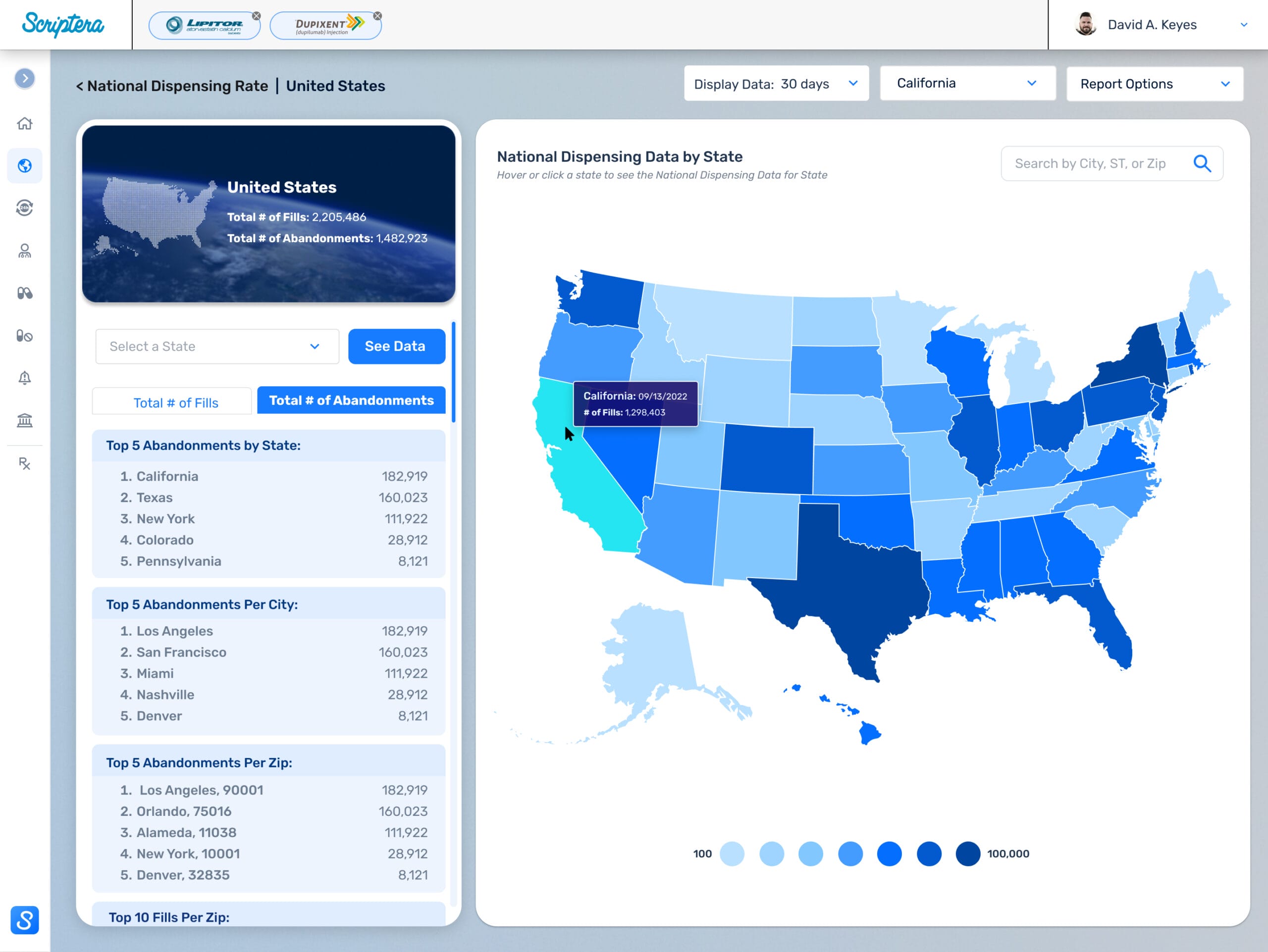This screenshot has width=1268, height=952.
Task: Click the darkest blue legend swatch
Action: pyautogui.click(x=968, y=853)
